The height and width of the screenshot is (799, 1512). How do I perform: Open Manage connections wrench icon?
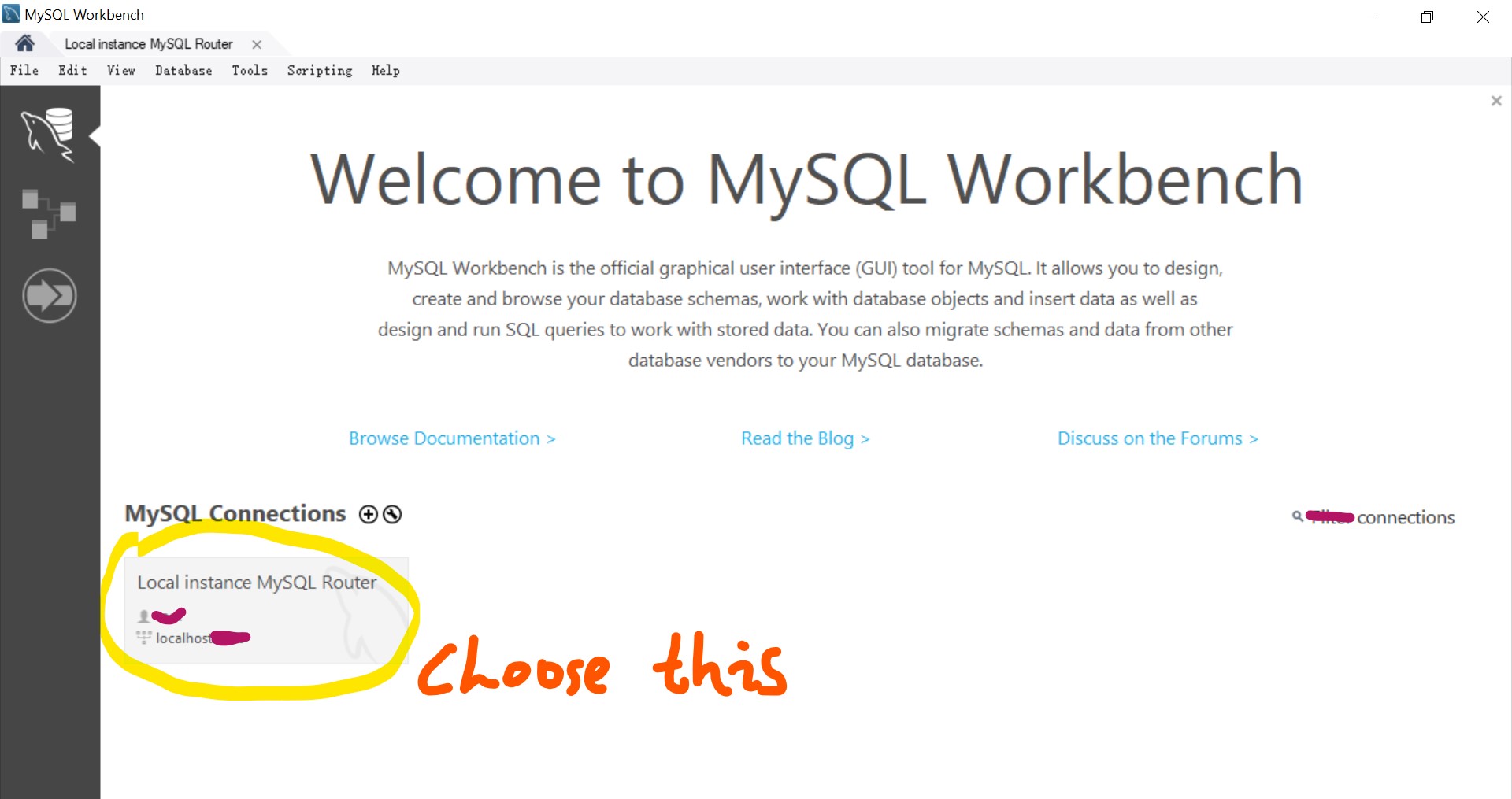pos(392,514)
